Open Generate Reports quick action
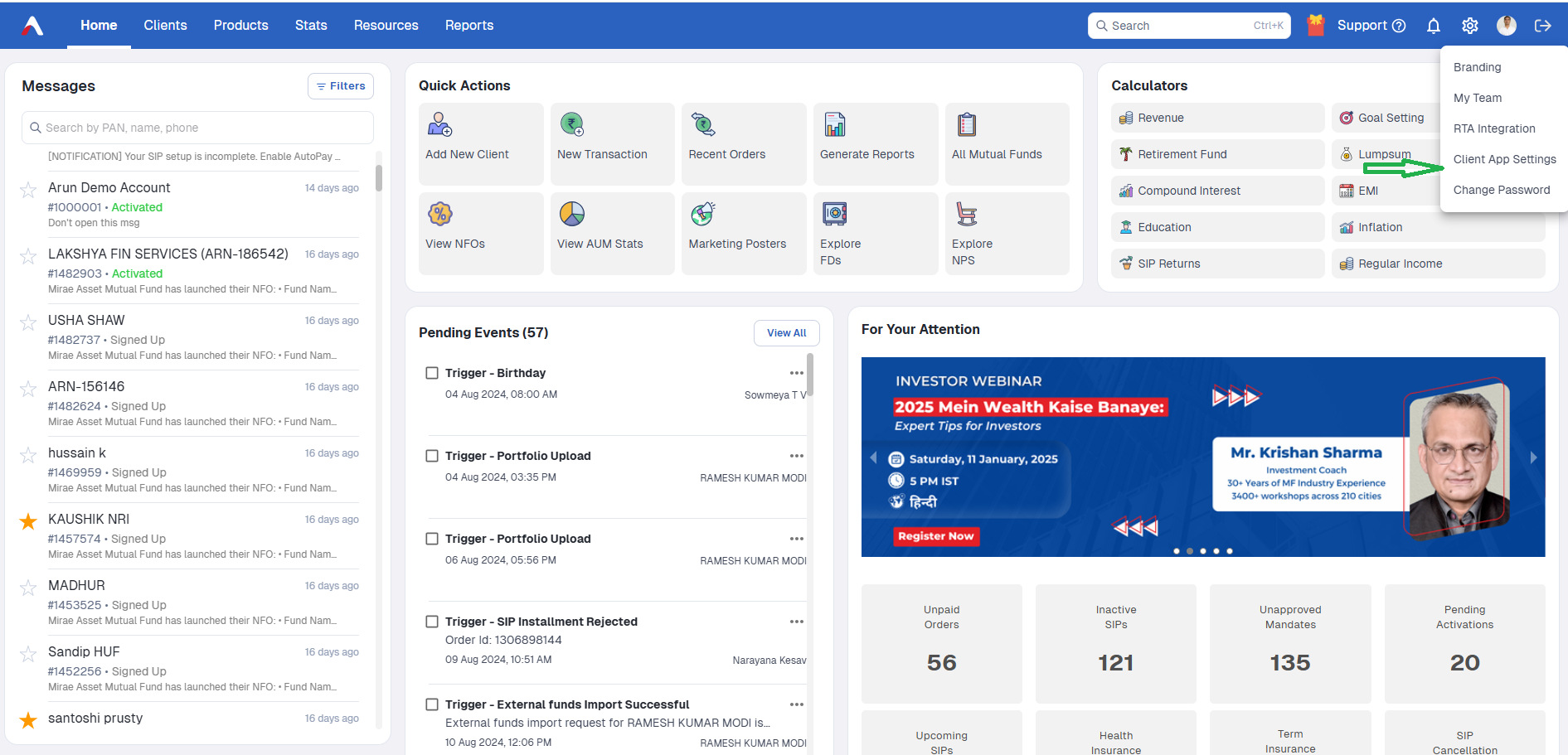Image resolution: width=1568 pixels, height=755 pixels. (876, 143)
